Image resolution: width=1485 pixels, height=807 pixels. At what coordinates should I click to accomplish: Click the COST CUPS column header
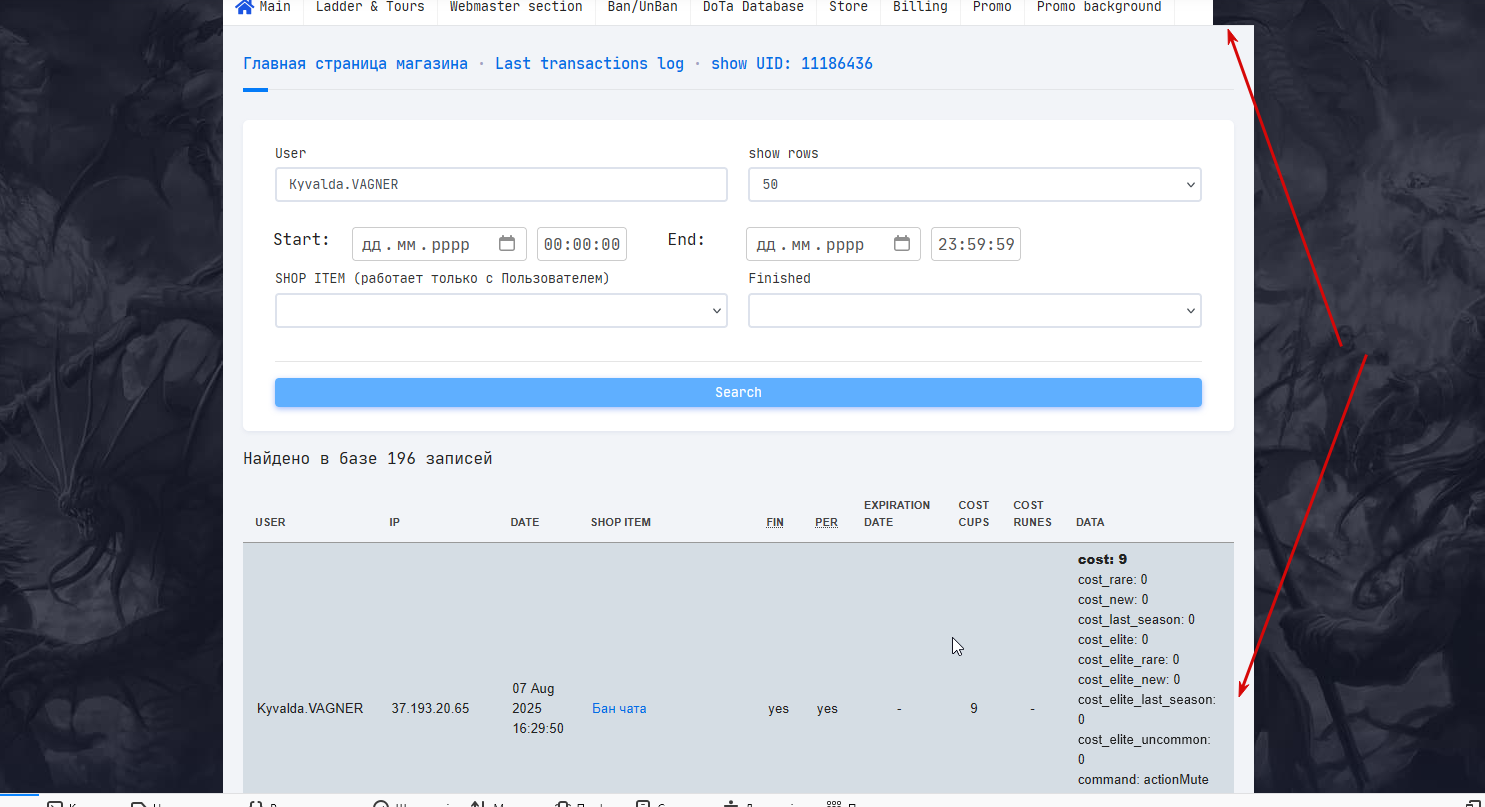coord(974,513)
